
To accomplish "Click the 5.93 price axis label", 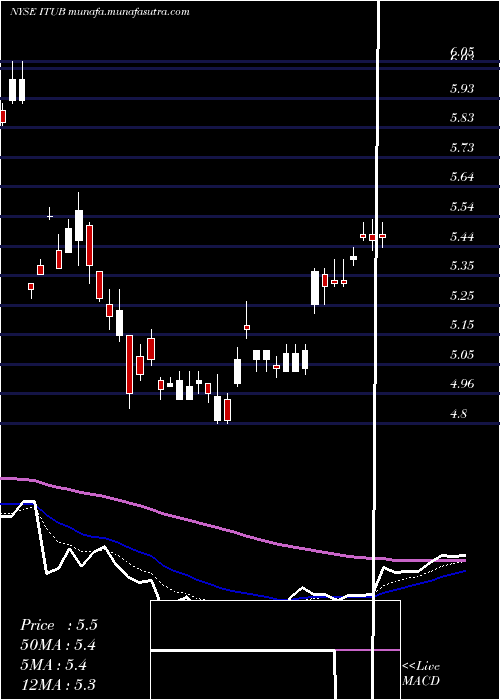I will point(462,88).
